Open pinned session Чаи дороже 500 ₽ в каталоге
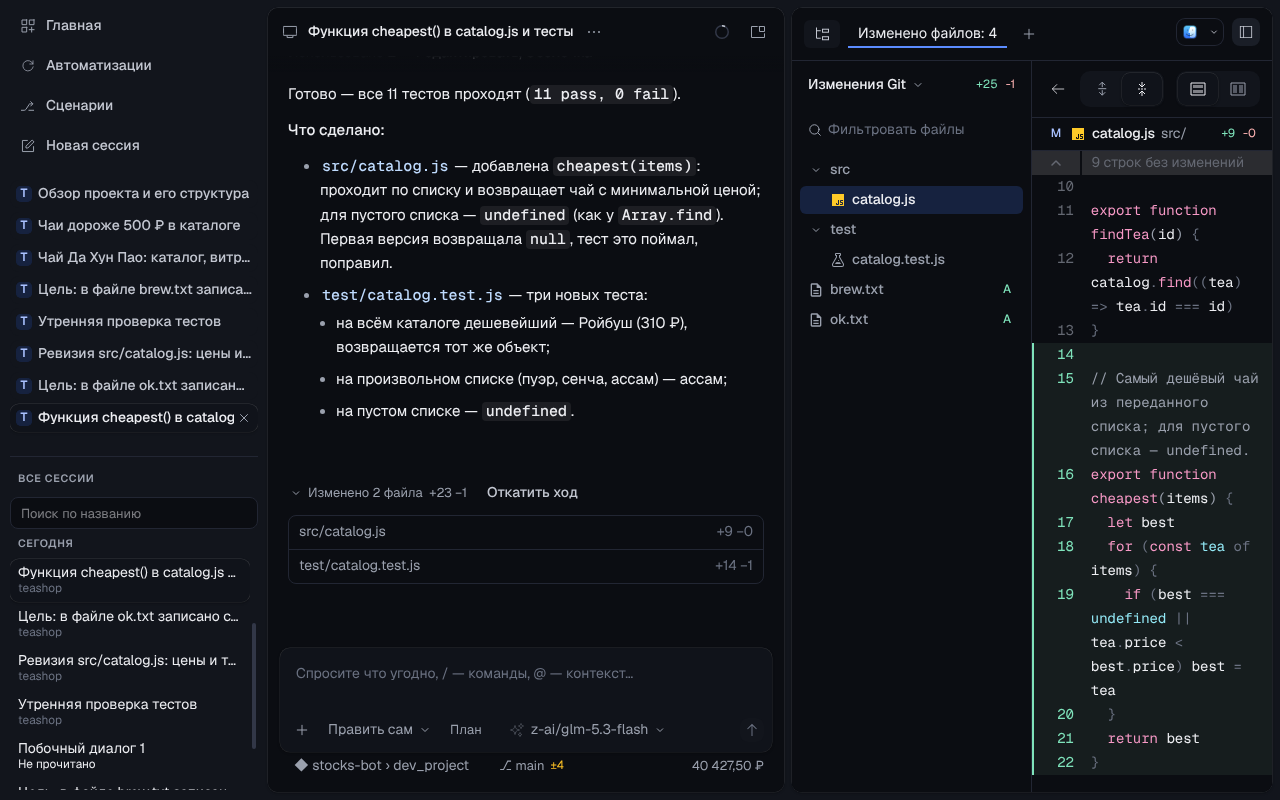The height and width of the screenshot is (800, 1280). point(133,225)
